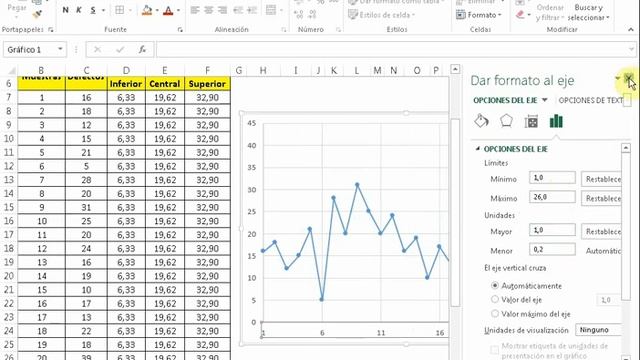Switch to OPCIONES DE TEXTO tab
The height and width of the screenshot is (360, 640).
coord(591,100)
